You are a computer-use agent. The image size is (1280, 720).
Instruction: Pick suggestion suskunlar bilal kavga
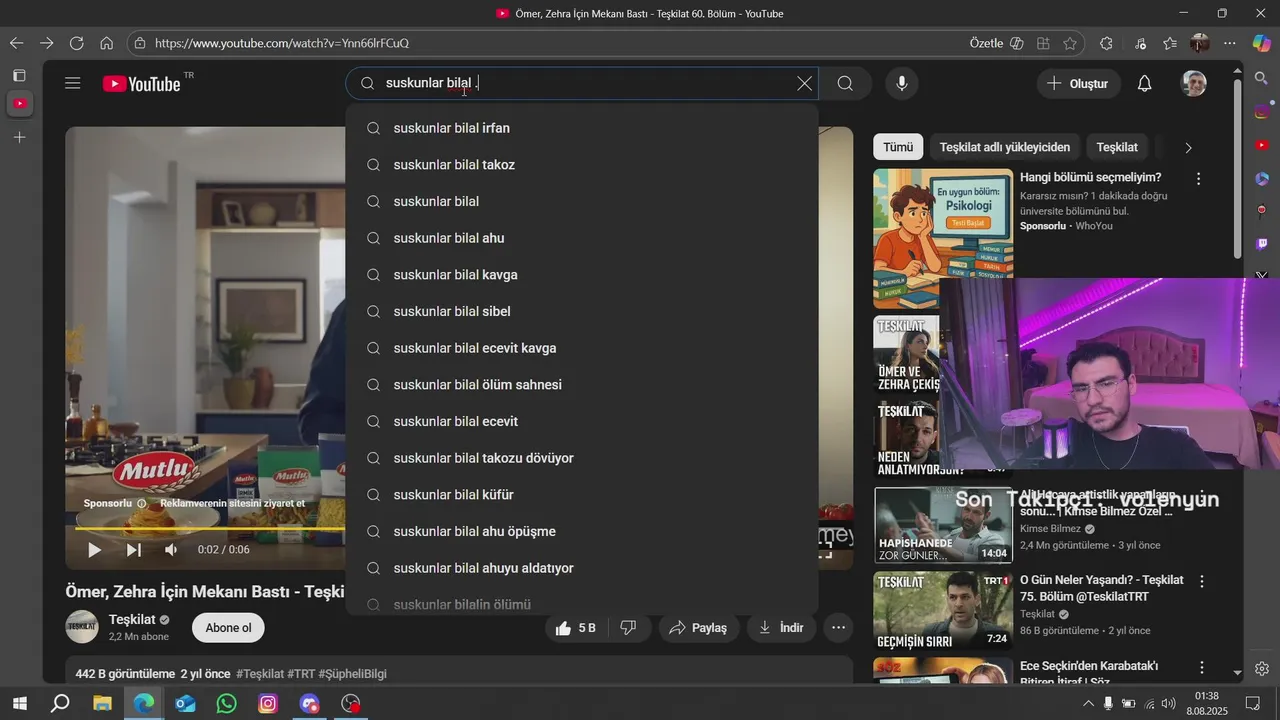582,275
